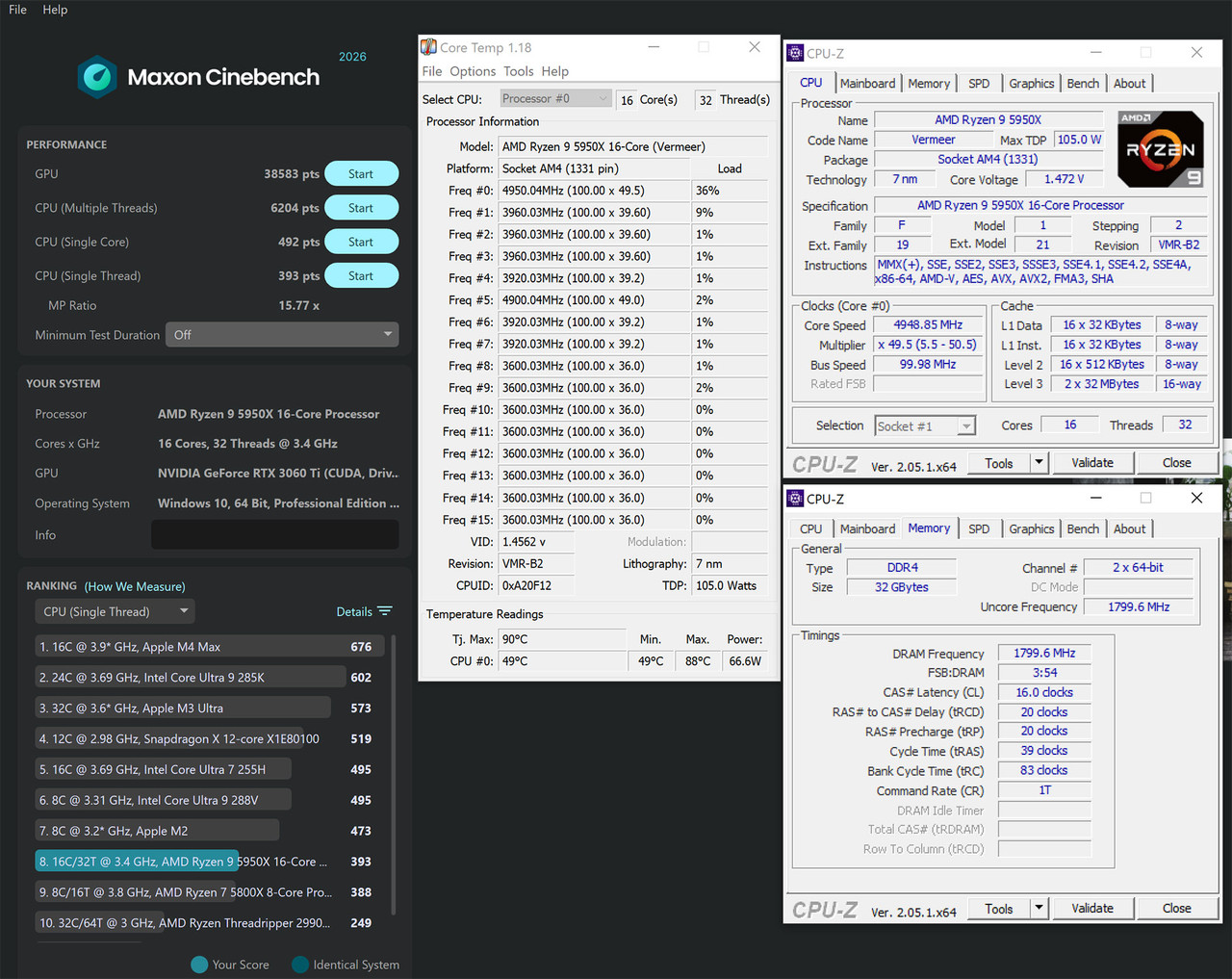Click the VID 1.4562 v field
The height and width of the screenshot is (979, 1232).
(x=536, y=542)
